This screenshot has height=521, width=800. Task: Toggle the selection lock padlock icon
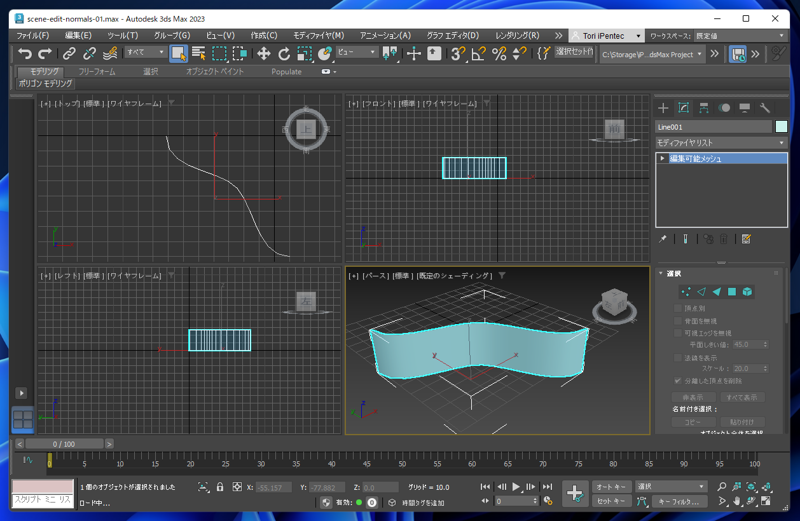pyautogui.click(x=220, y=487)
